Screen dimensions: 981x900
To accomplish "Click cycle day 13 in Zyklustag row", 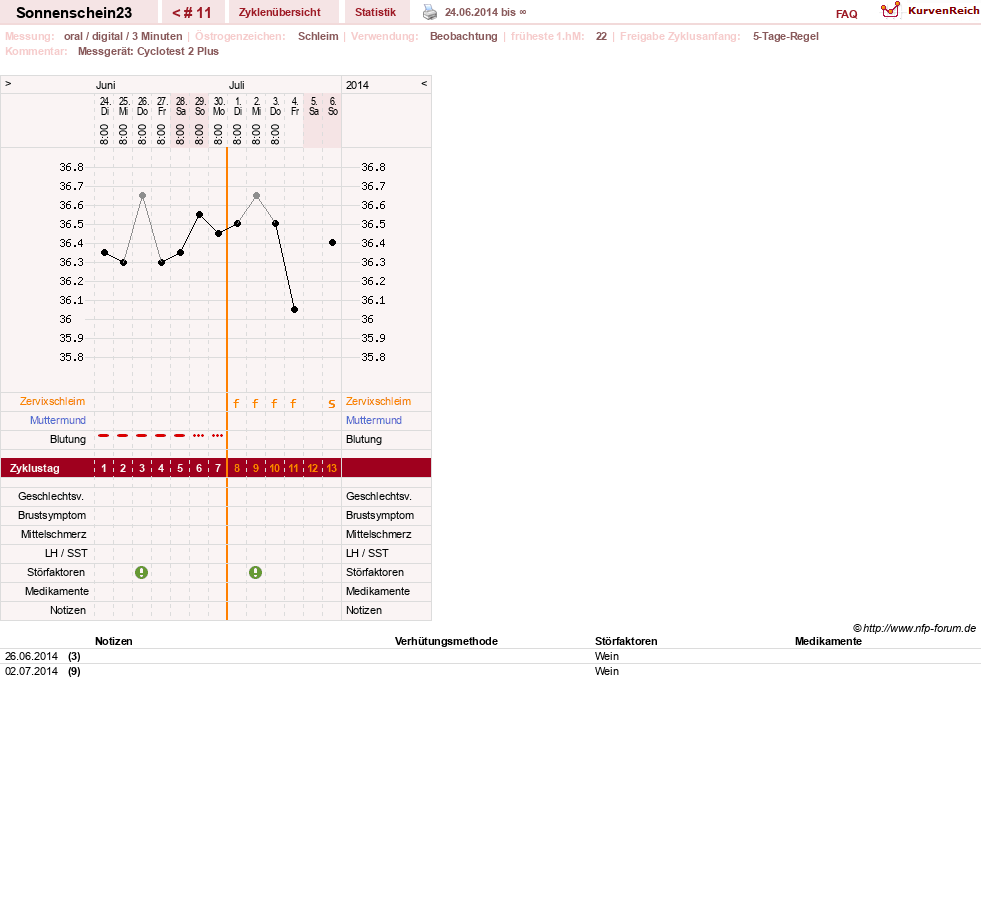I will [x=332, y=468].
